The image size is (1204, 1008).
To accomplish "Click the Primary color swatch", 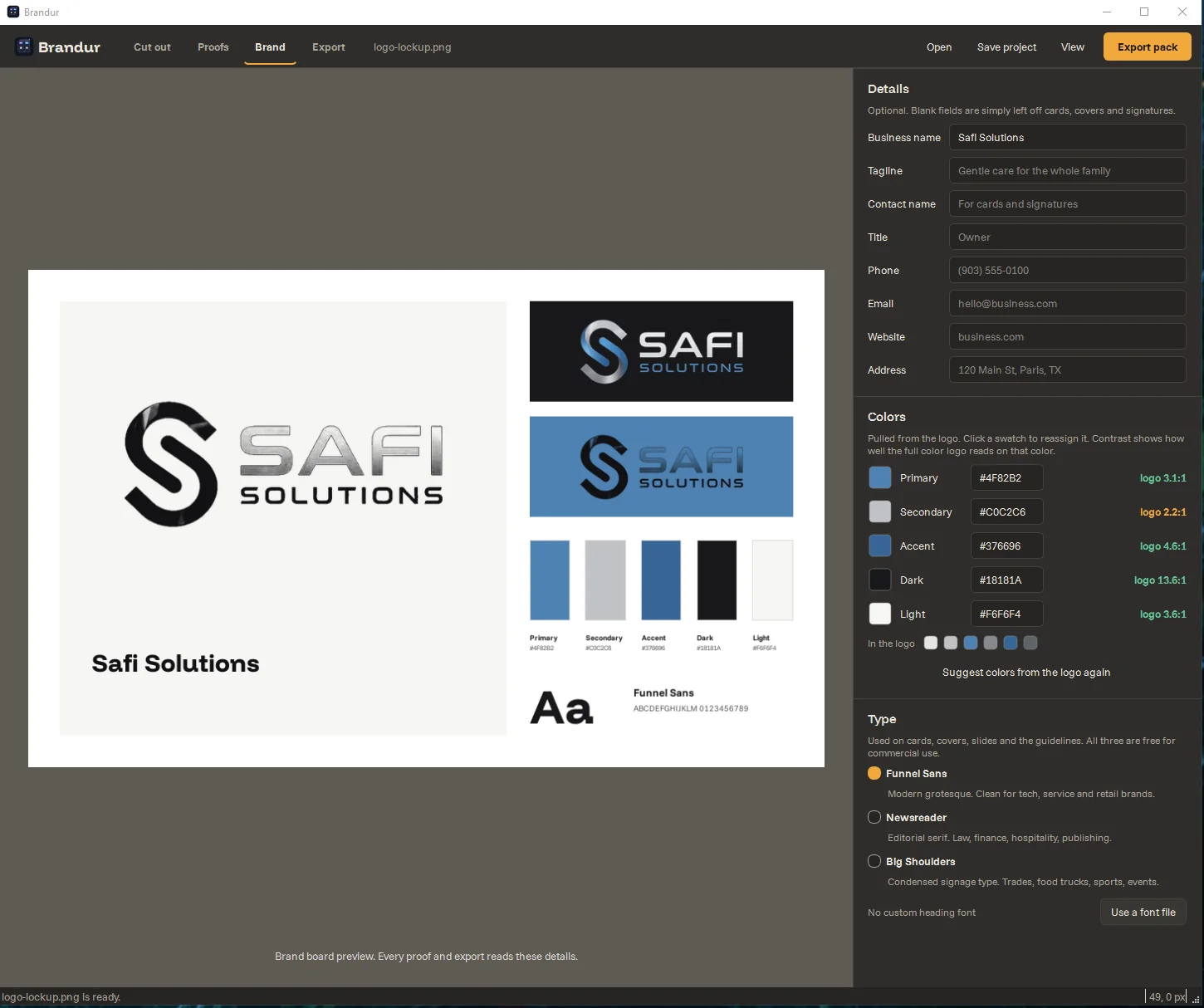I will coord(880,477).
